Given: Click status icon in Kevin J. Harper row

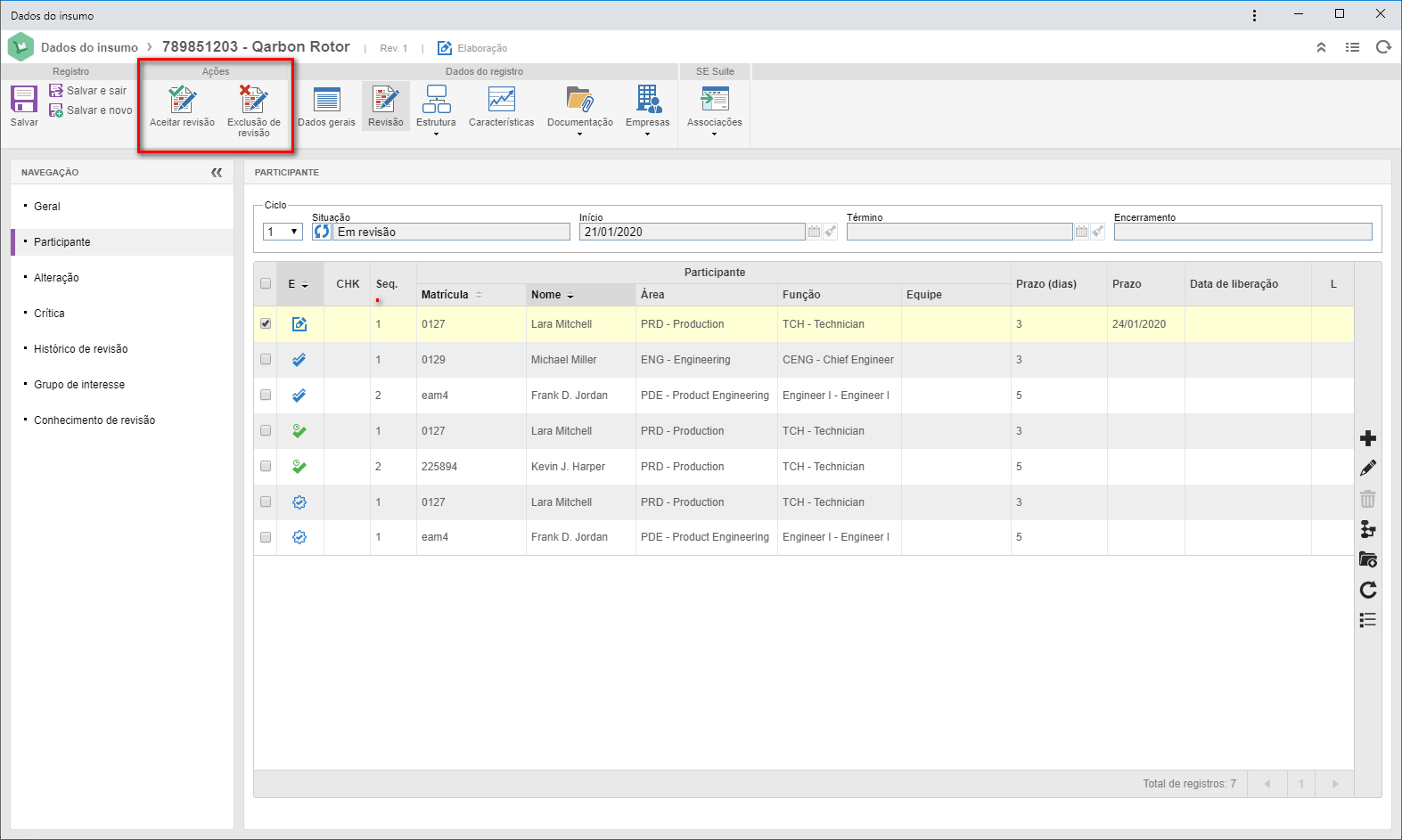Looking at the screenshot, I should click(x=299, y=467).
